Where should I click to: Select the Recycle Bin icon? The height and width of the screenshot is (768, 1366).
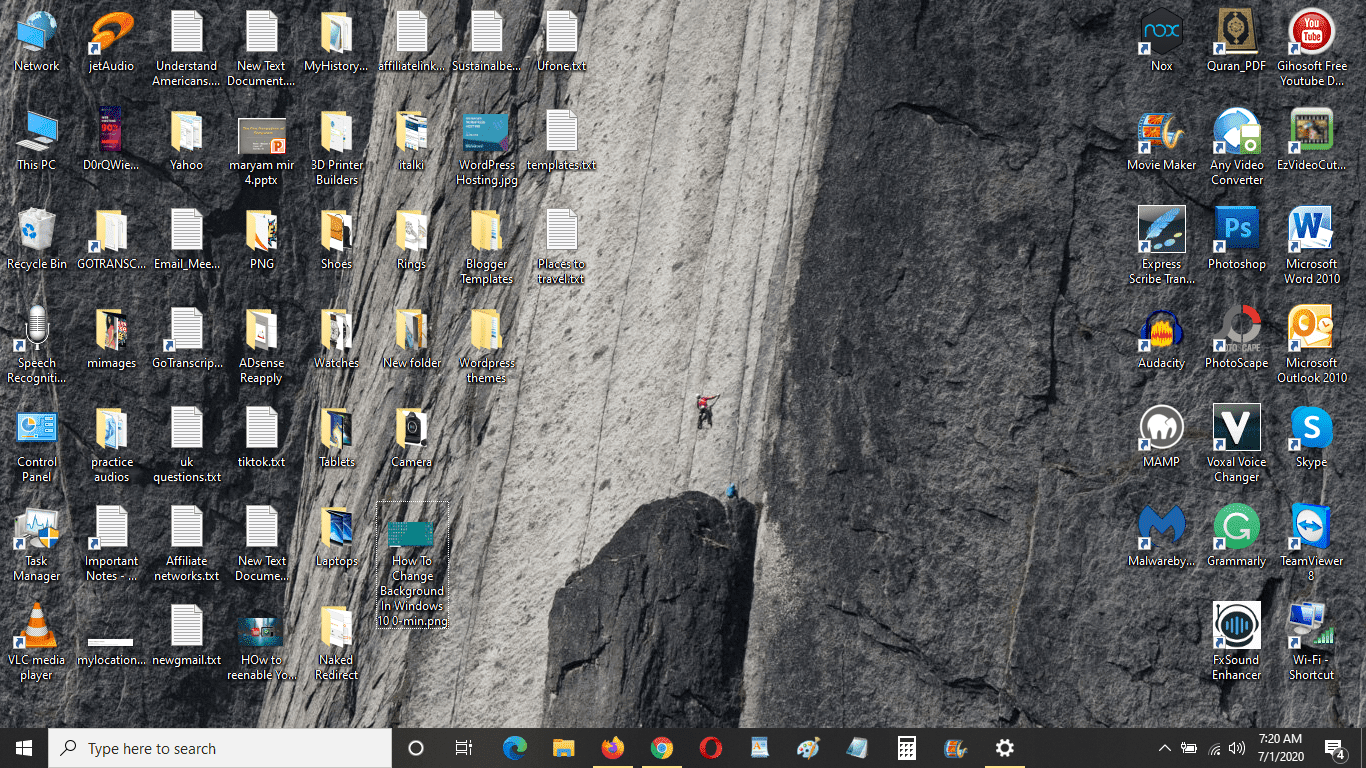[37, 239]
